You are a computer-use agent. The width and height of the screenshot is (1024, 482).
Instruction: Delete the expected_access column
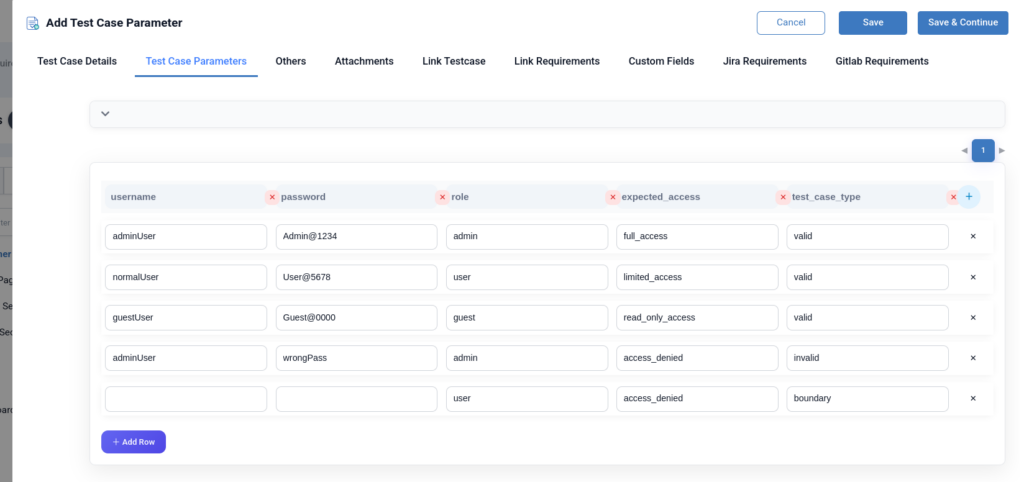[x=783, y=197]
